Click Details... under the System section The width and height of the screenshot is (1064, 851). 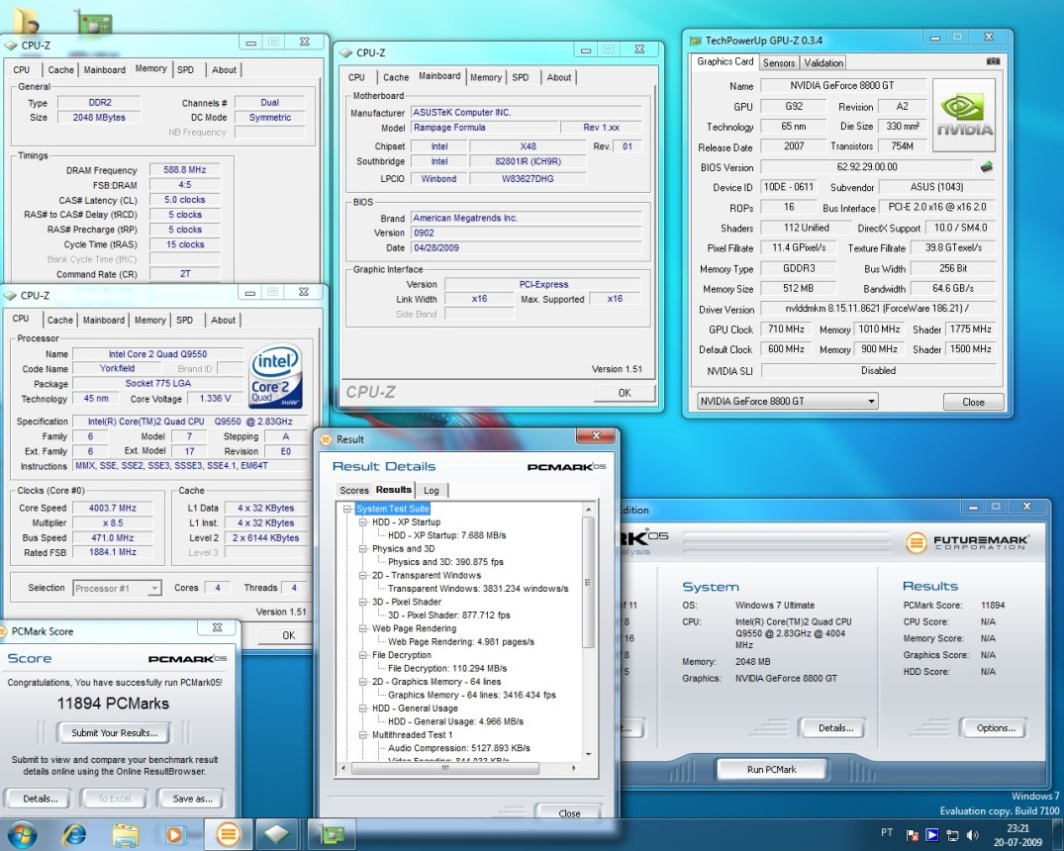pyautogui.click(x=835, y=728)
